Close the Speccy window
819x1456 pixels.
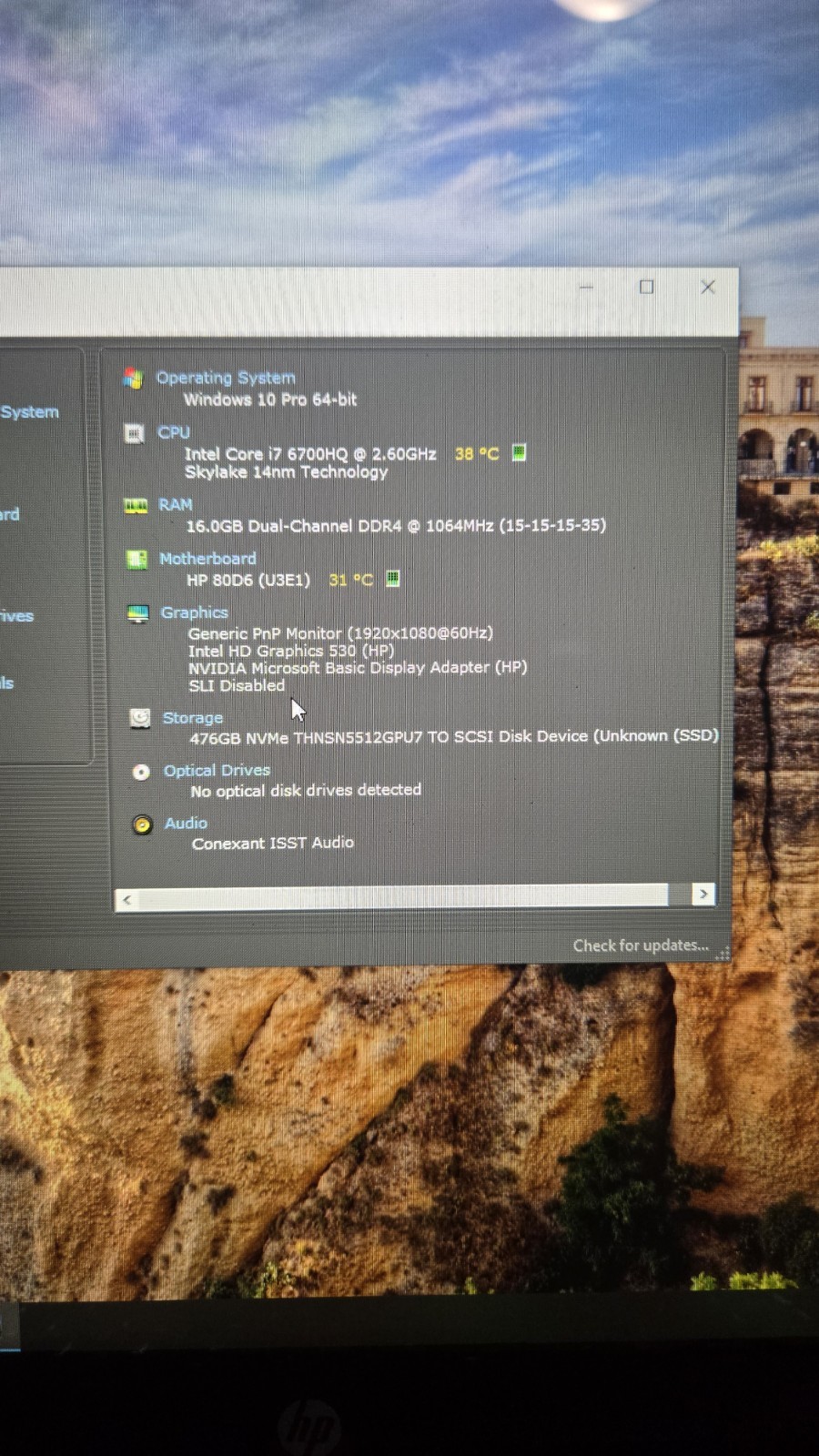pyautogui.click(x=708, y=287)
